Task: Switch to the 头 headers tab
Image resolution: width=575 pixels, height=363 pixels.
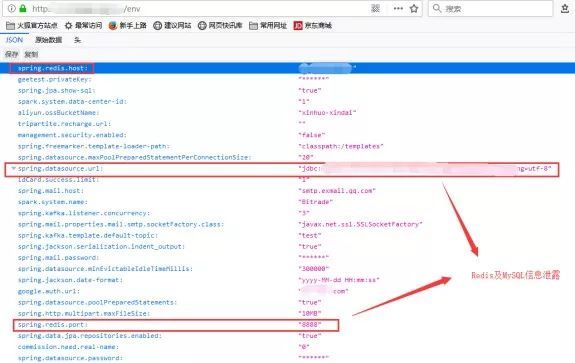Action: coord(77,40)
